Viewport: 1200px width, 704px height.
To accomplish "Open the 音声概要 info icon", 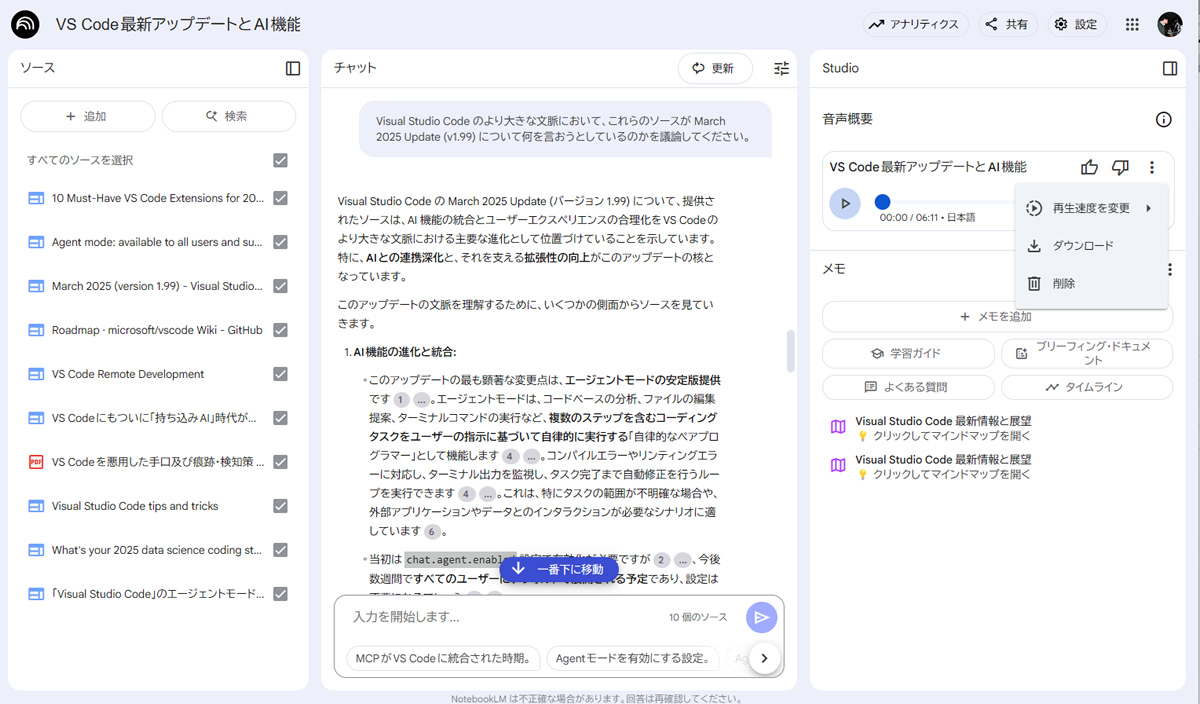I will 1163,119.
